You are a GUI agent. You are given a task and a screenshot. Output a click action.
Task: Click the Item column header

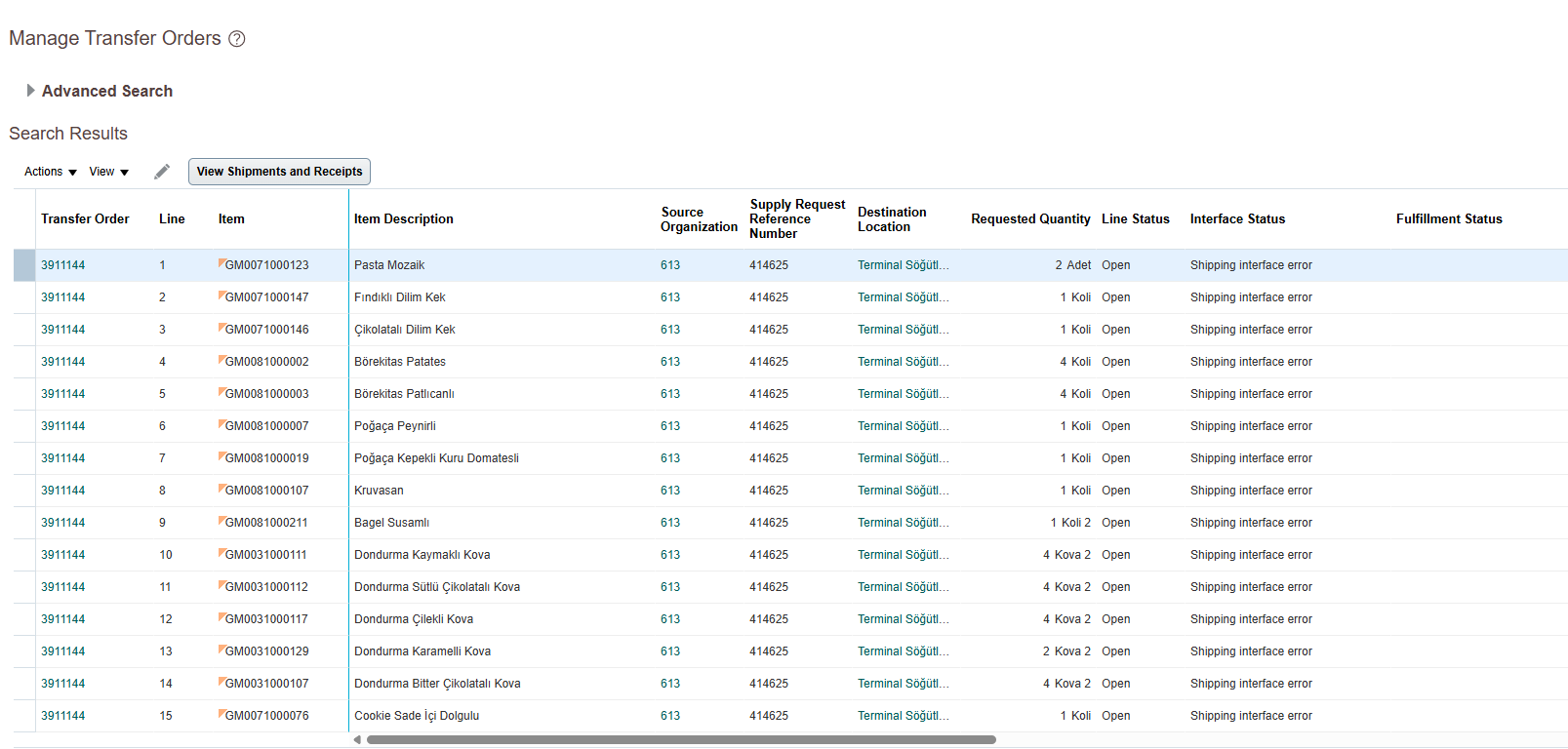[231, 219]
